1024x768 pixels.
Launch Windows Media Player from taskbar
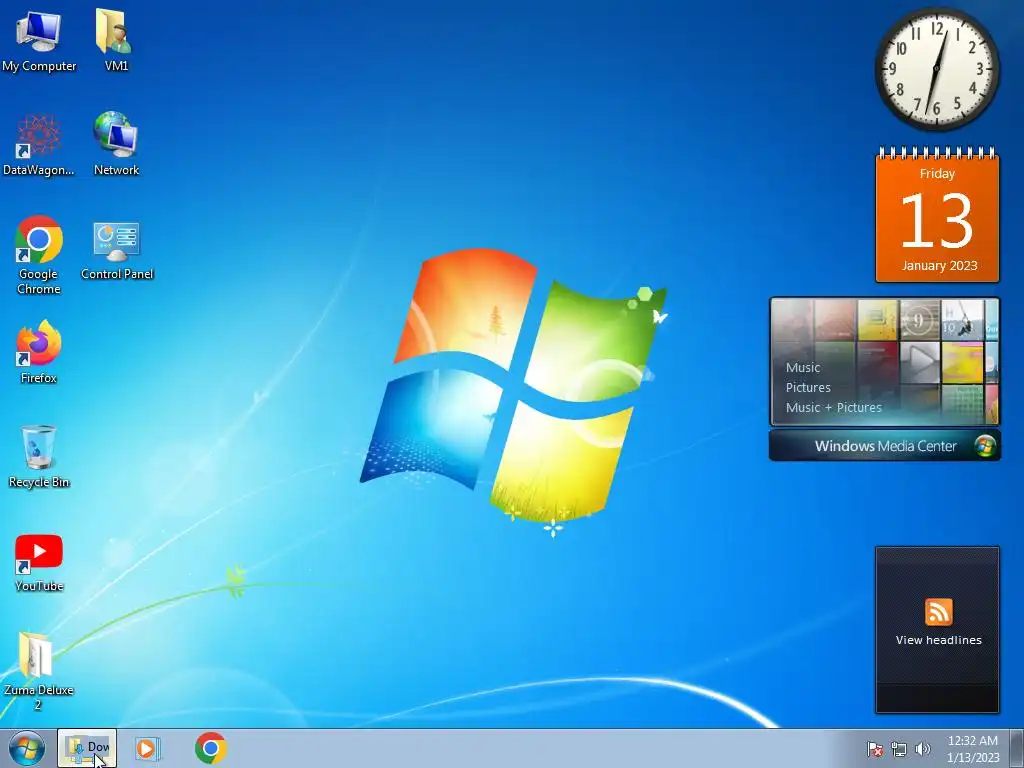[x=147, y=748]
